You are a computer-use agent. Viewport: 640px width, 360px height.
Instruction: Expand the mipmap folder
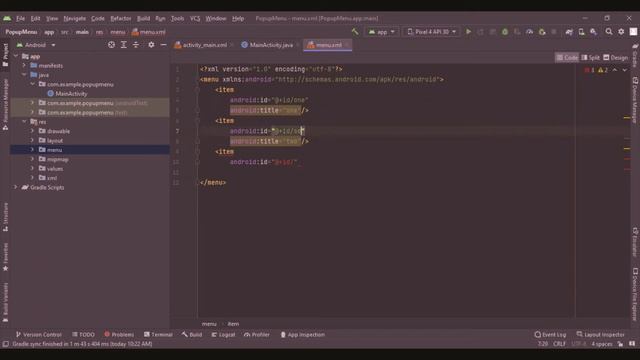[x=32, y=159]
